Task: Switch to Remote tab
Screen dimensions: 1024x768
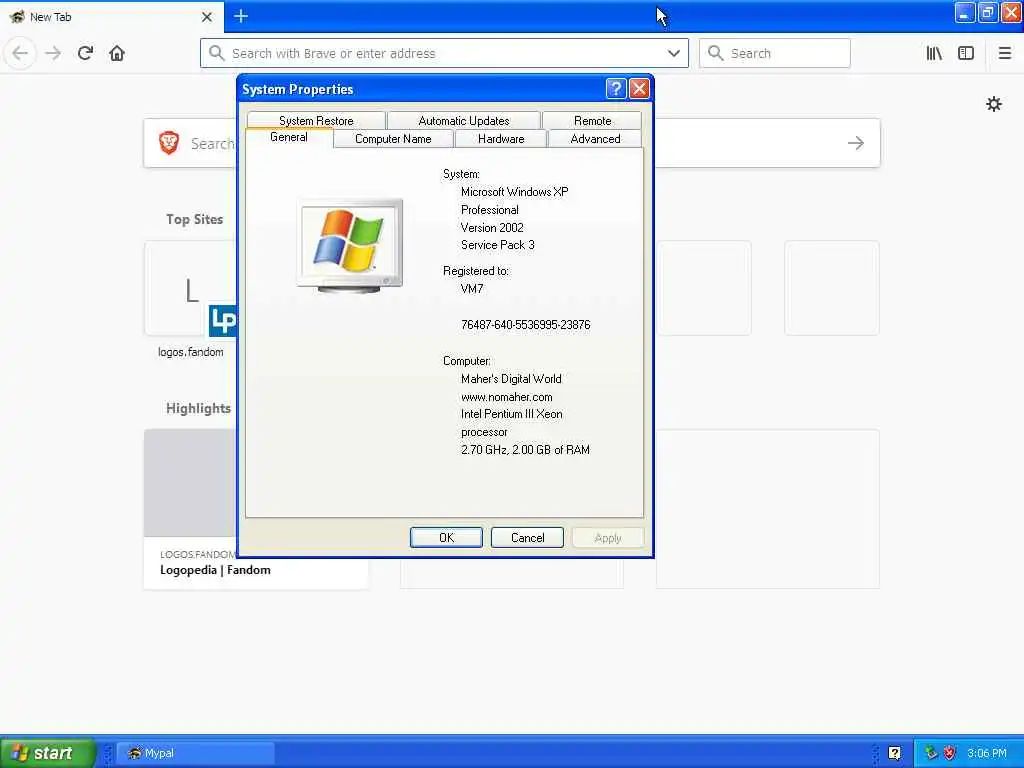Action: tap(592, 121)
